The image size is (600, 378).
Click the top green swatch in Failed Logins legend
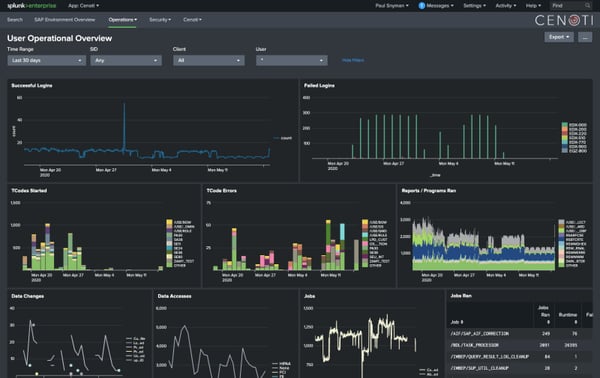(x=564, y=125)
